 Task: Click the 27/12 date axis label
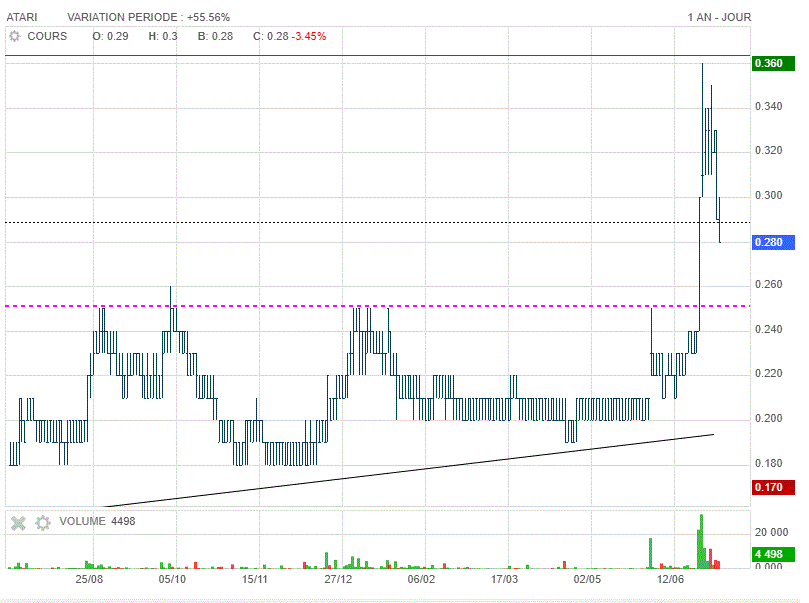338,579
